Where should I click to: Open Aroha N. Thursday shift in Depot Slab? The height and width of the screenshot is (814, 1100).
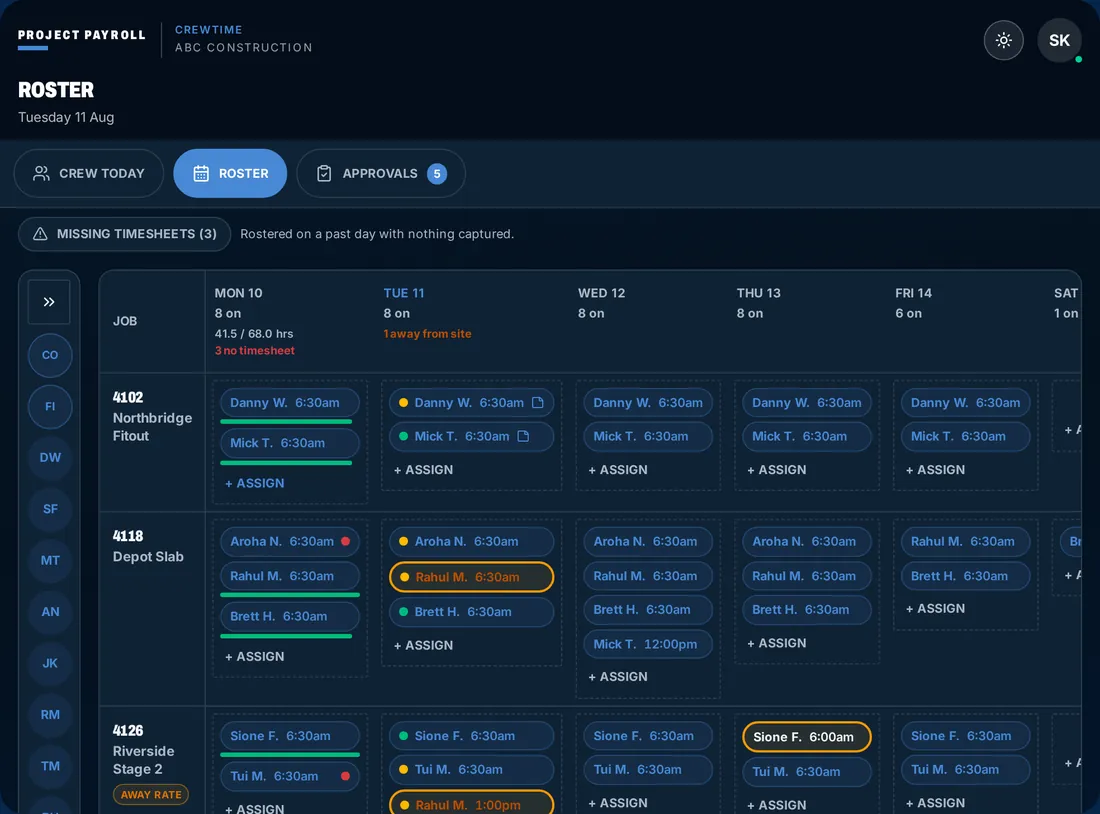[807, 541]
